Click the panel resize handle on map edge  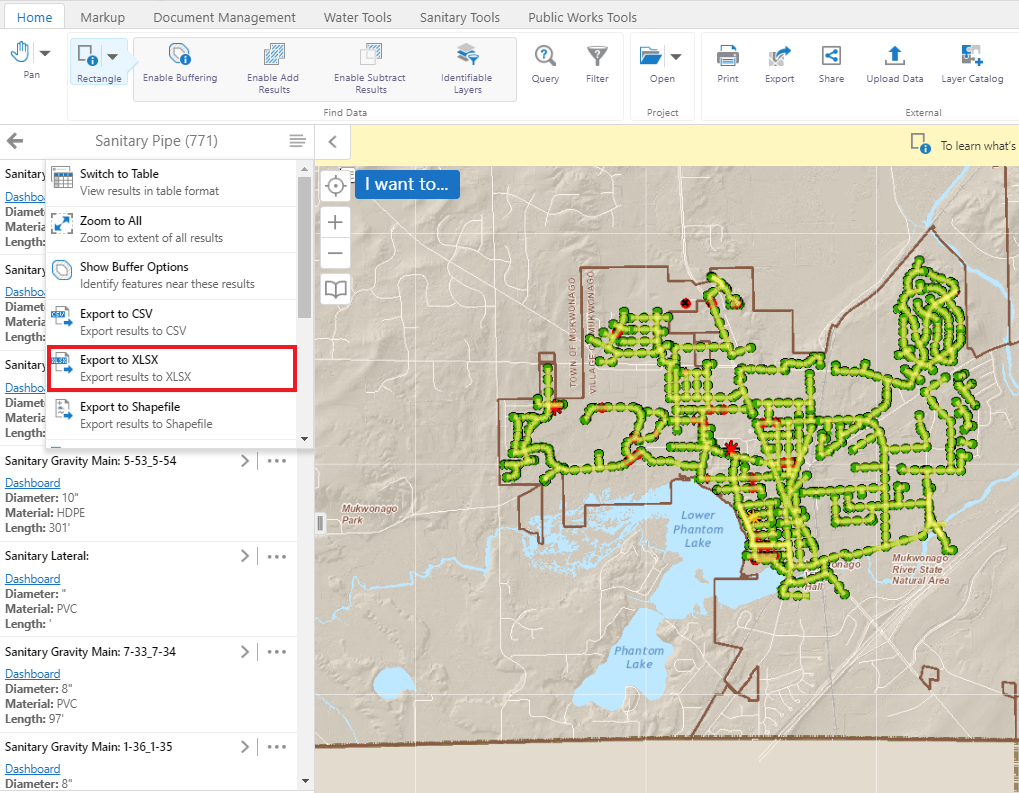coord(320,523)
